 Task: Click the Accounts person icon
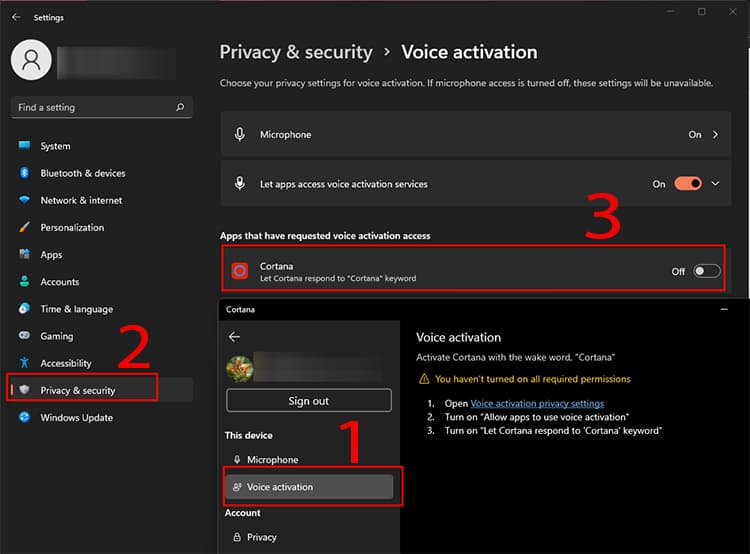pos(24,281)
